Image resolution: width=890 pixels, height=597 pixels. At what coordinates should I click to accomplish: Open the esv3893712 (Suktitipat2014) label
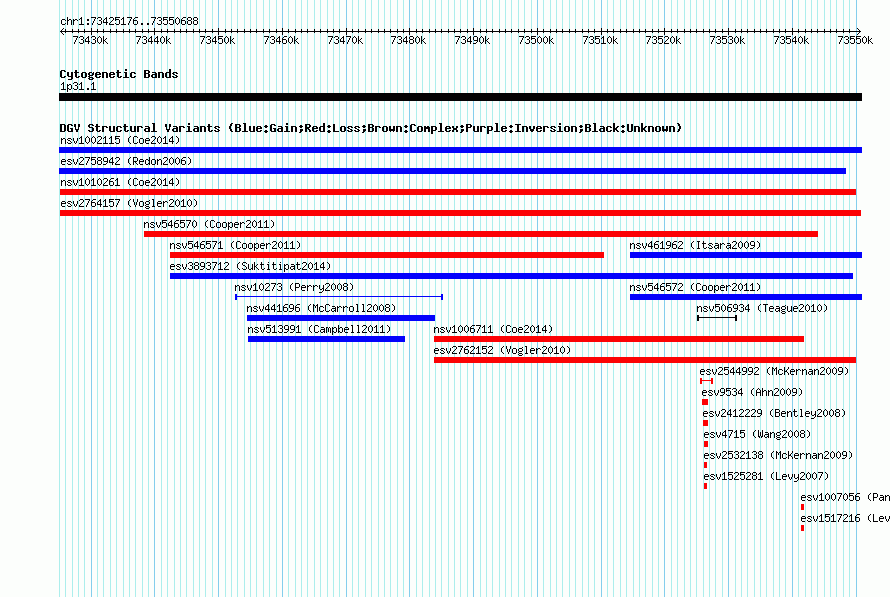250,266
